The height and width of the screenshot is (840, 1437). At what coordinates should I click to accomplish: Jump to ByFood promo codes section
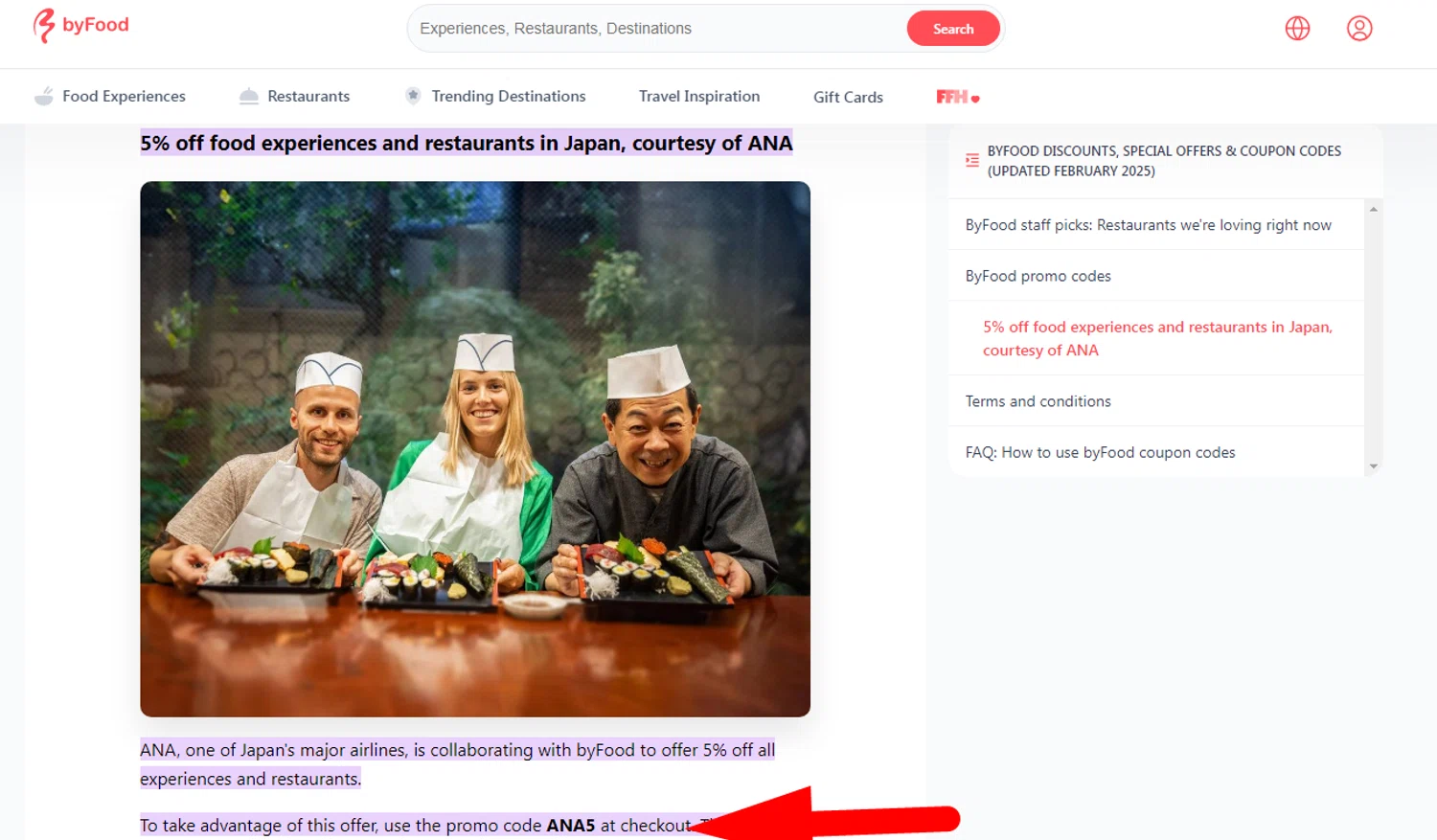pyautogui.click(x=1038, y=276)
